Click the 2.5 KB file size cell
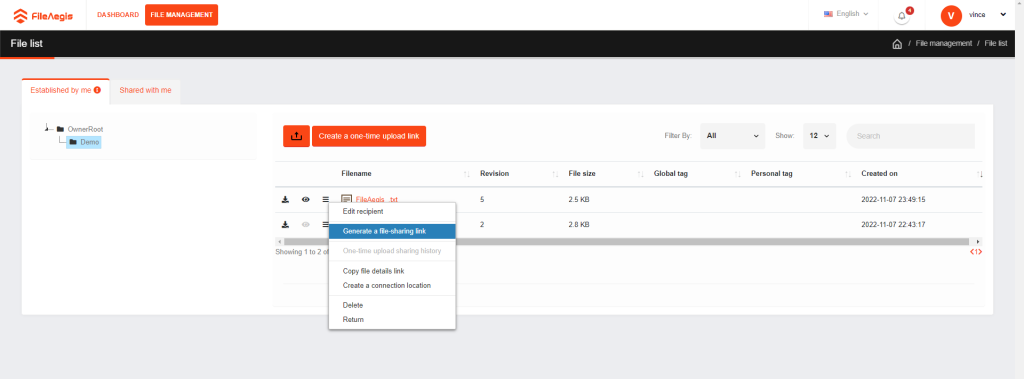 (579, 199)
